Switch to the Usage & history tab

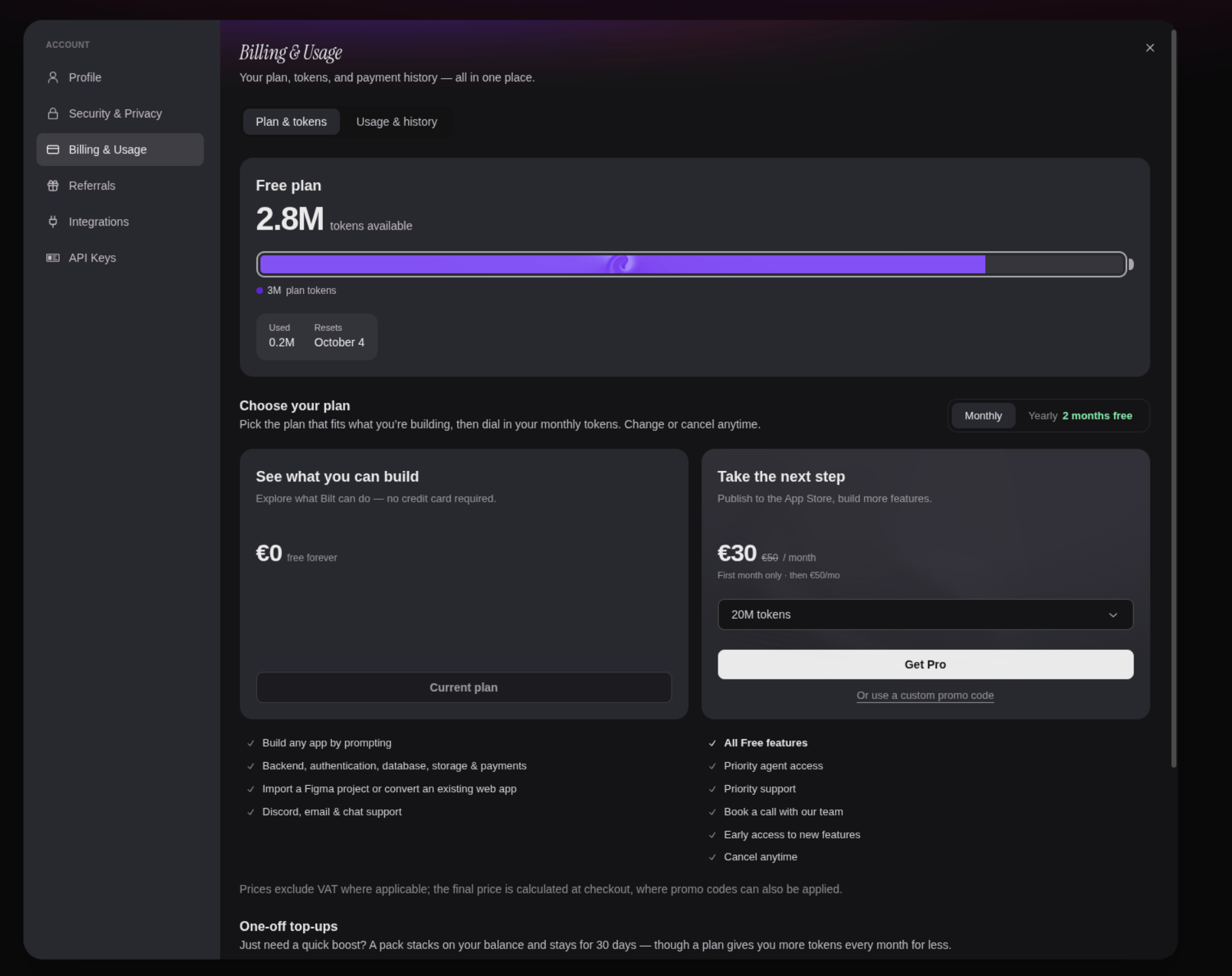click(x=397, y=122)
